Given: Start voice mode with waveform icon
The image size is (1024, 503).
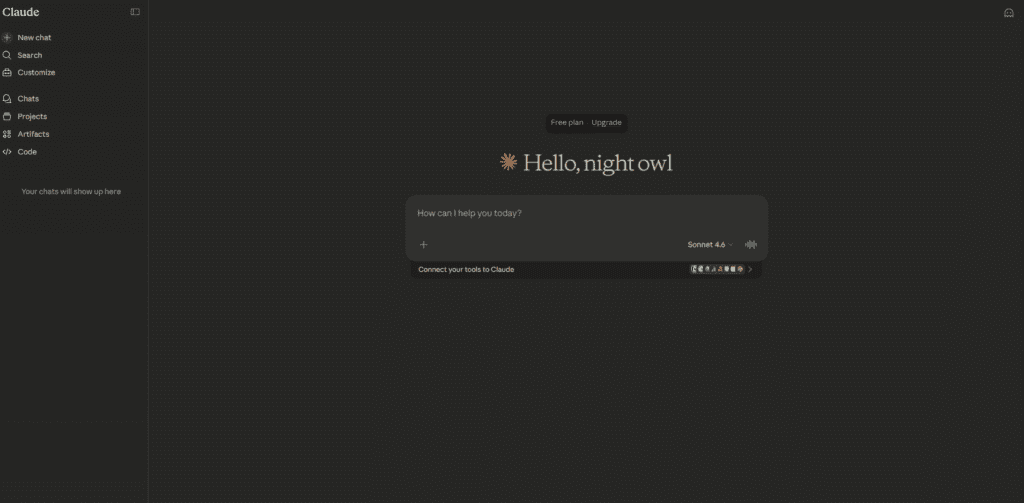Looking at the screenshot, I should point(751,244).
